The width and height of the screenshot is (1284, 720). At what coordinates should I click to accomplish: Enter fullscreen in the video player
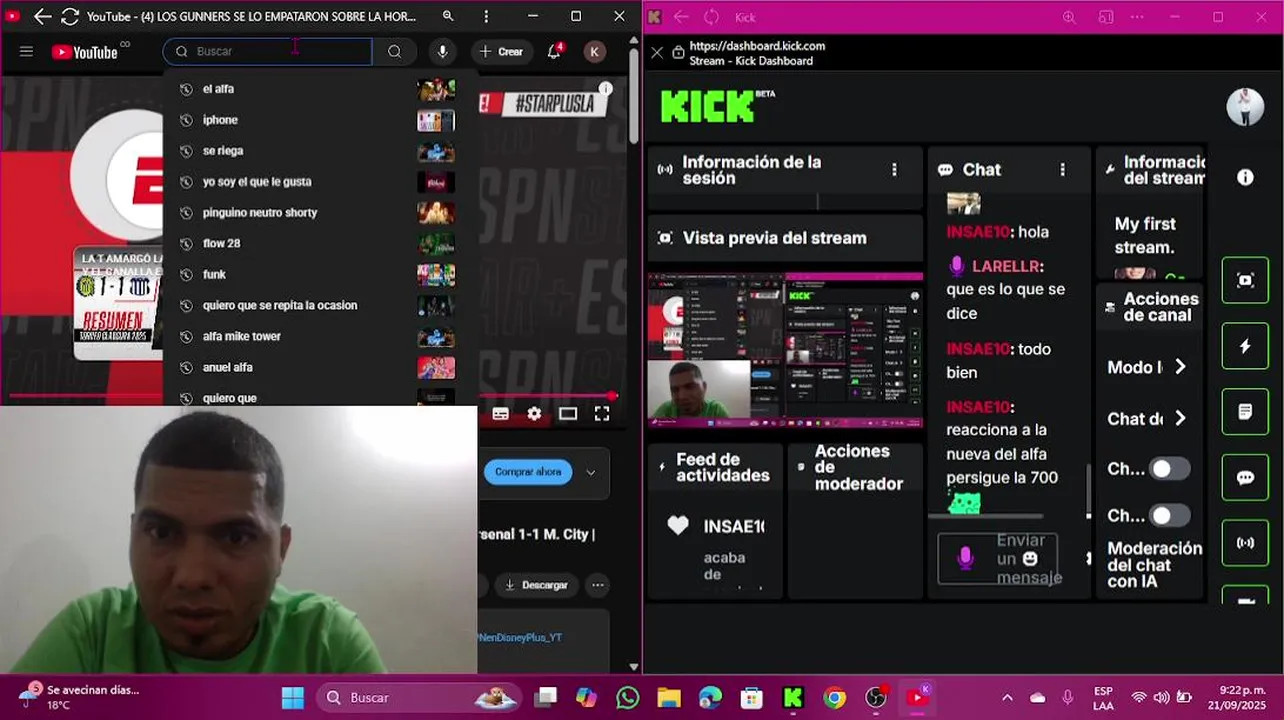tap(602, 414)
